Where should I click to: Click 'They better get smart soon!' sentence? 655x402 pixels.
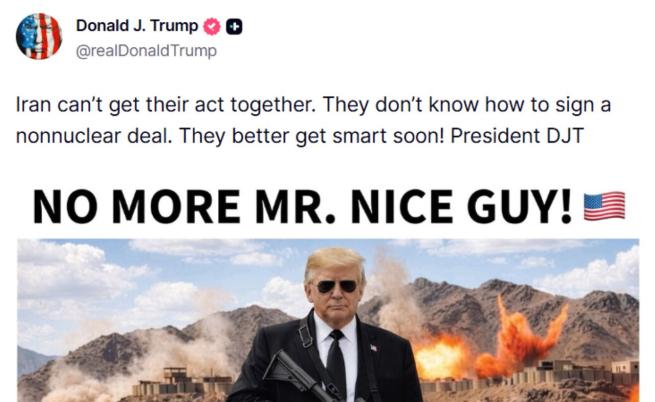coord(312,137)
